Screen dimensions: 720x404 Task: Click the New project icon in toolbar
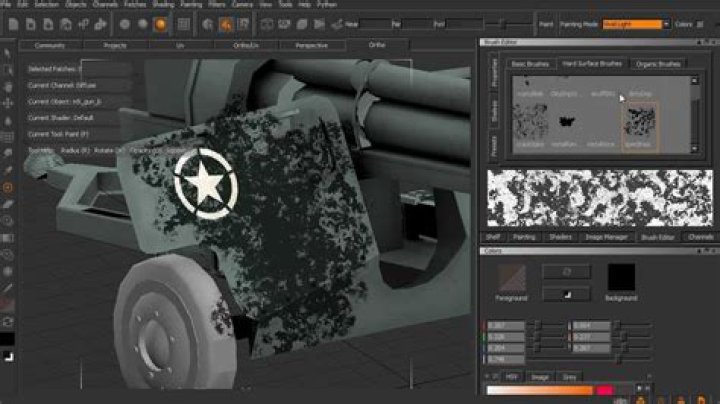point(13,24)
